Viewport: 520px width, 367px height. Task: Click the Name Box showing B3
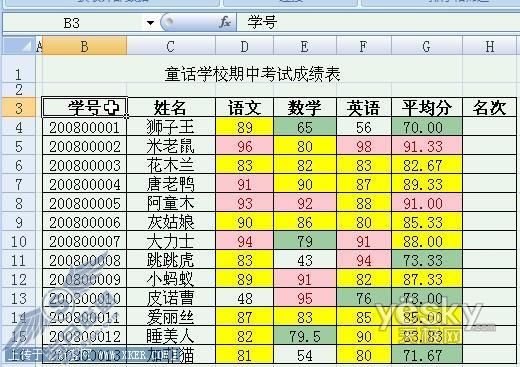(x=72, y=23)
